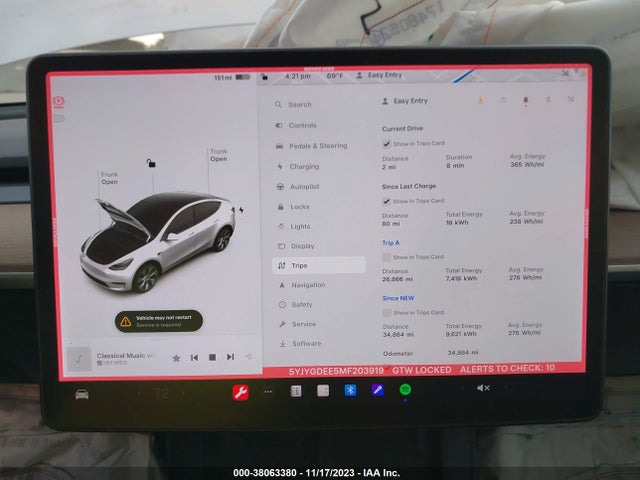The height and width of the screenshot is (480, 640).
Task: Open the red wrench service app
Action: pyautogui.click(x=240, y=392)
